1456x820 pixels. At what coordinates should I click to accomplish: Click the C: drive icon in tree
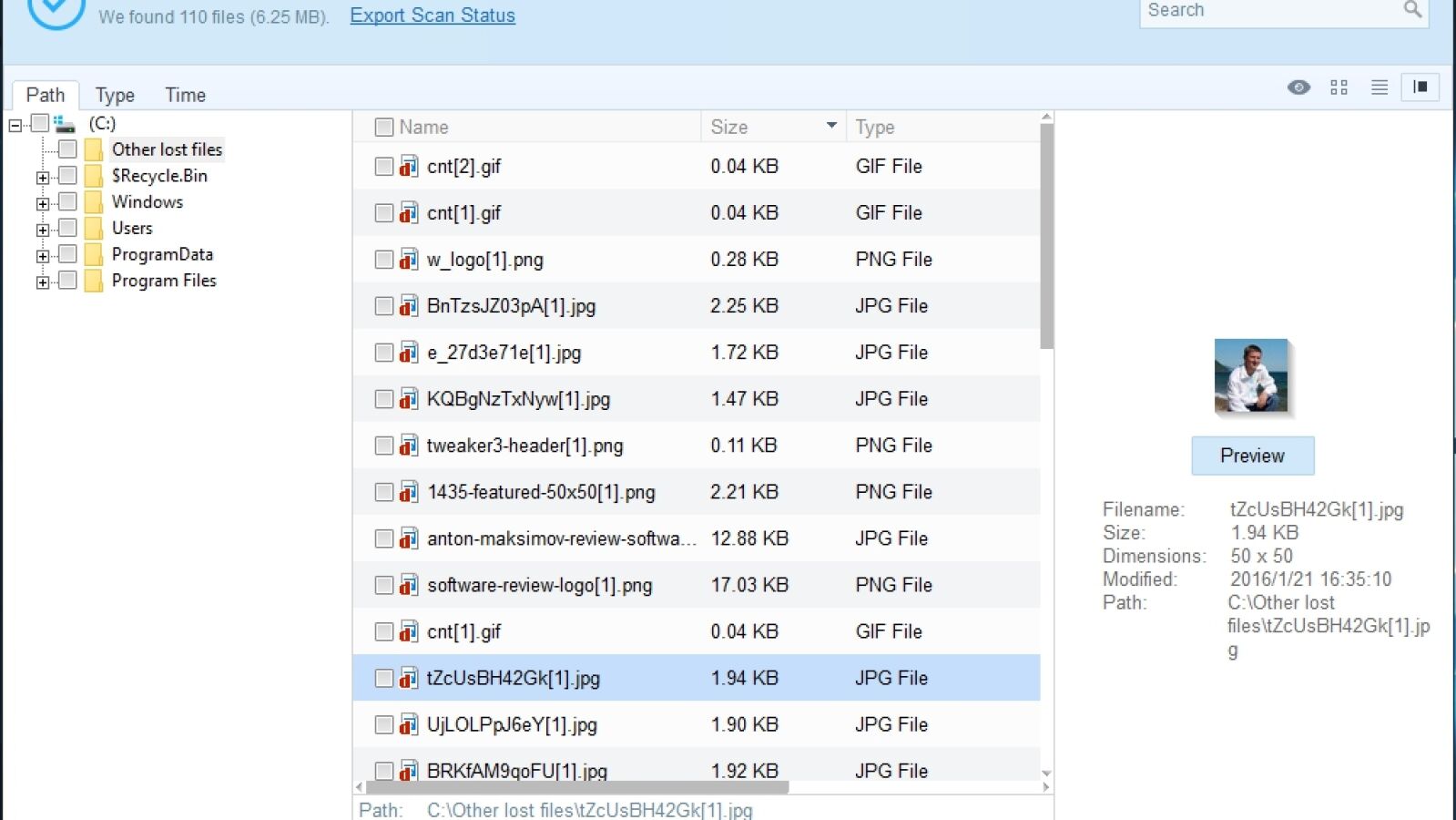(64, 123)
